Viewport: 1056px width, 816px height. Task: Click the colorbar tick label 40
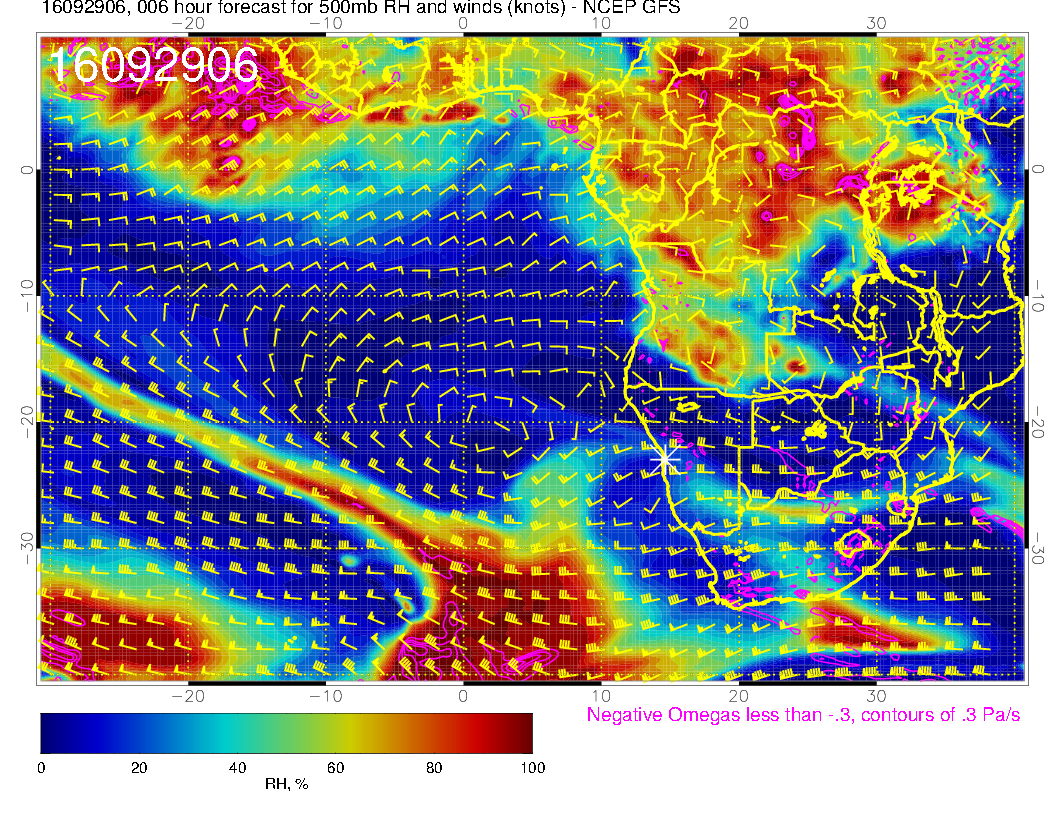click(237, 768)
